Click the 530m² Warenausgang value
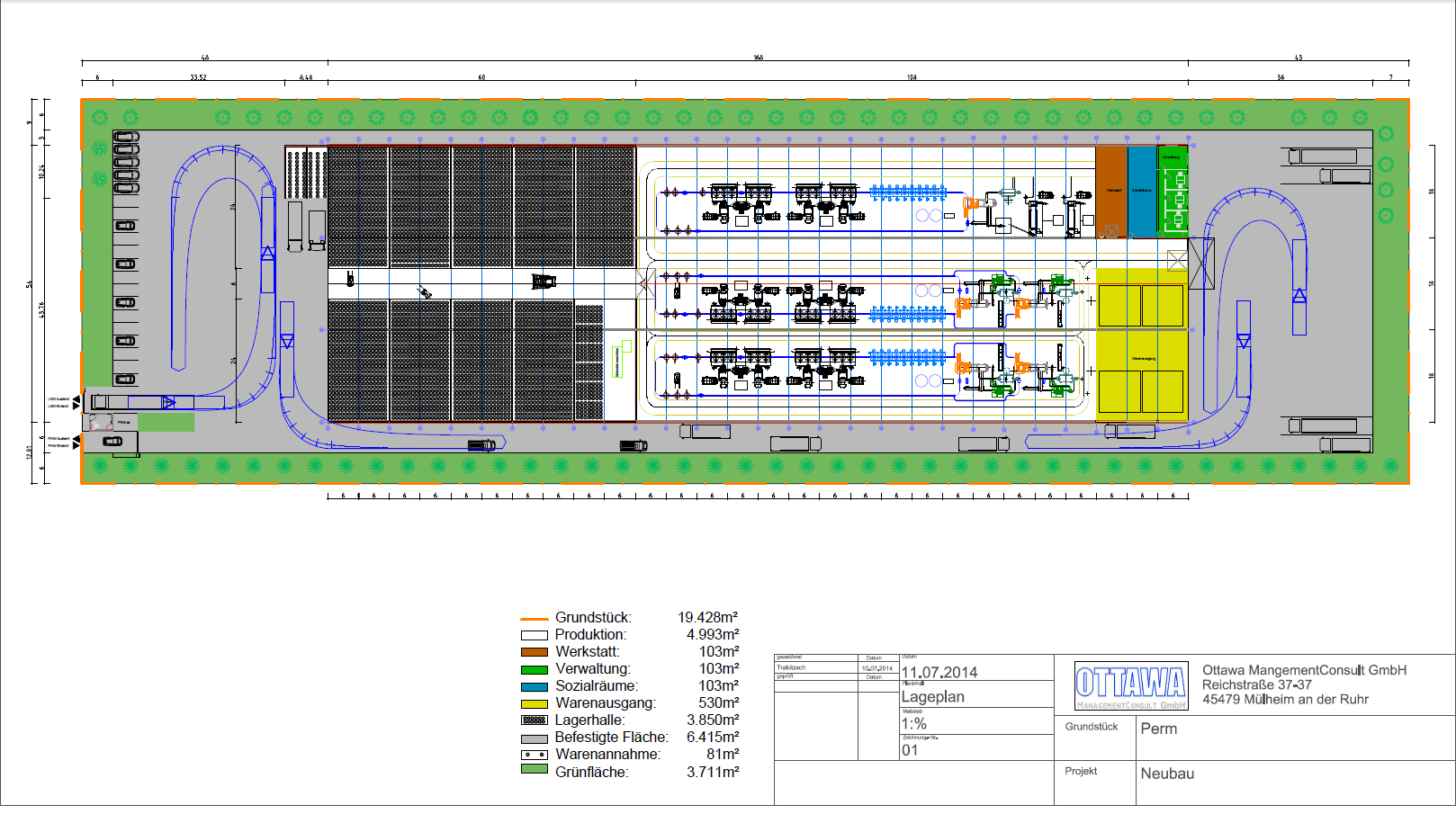This screenshot has height=823, width=1456. [719, 703]
